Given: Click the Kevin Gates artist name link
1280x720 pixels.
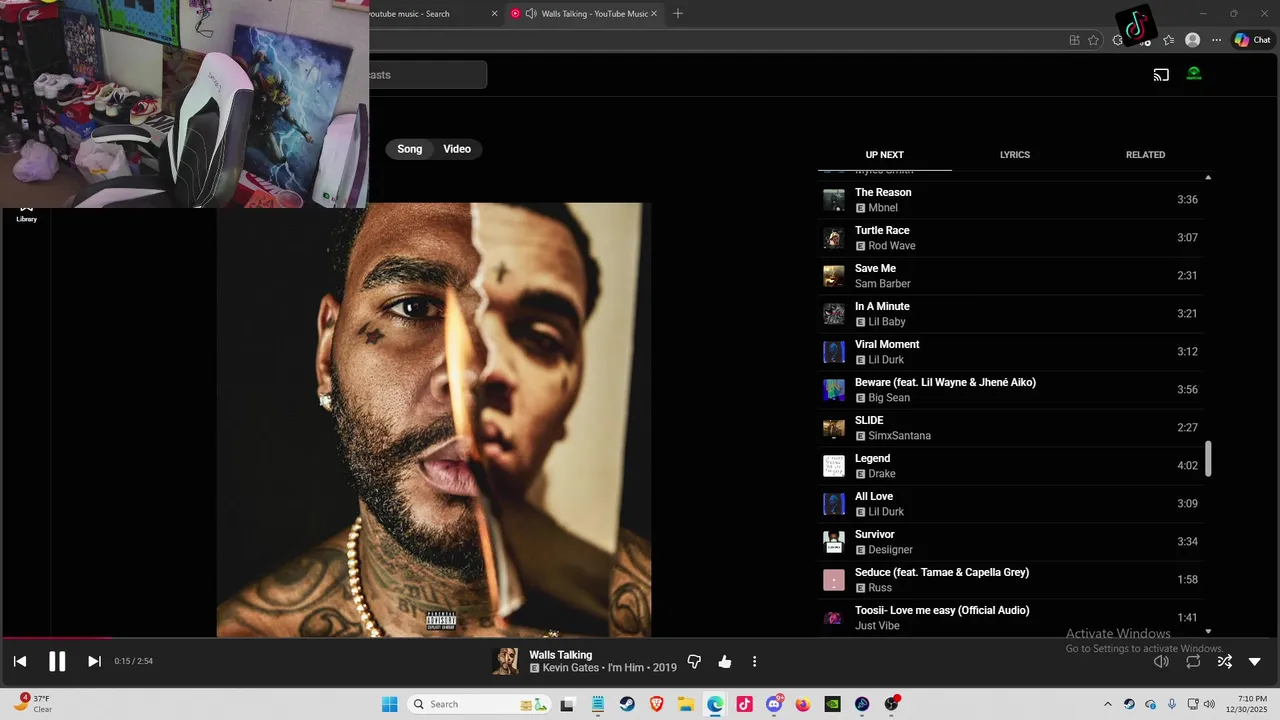Looking at the screenshot, I should [571, 668].
